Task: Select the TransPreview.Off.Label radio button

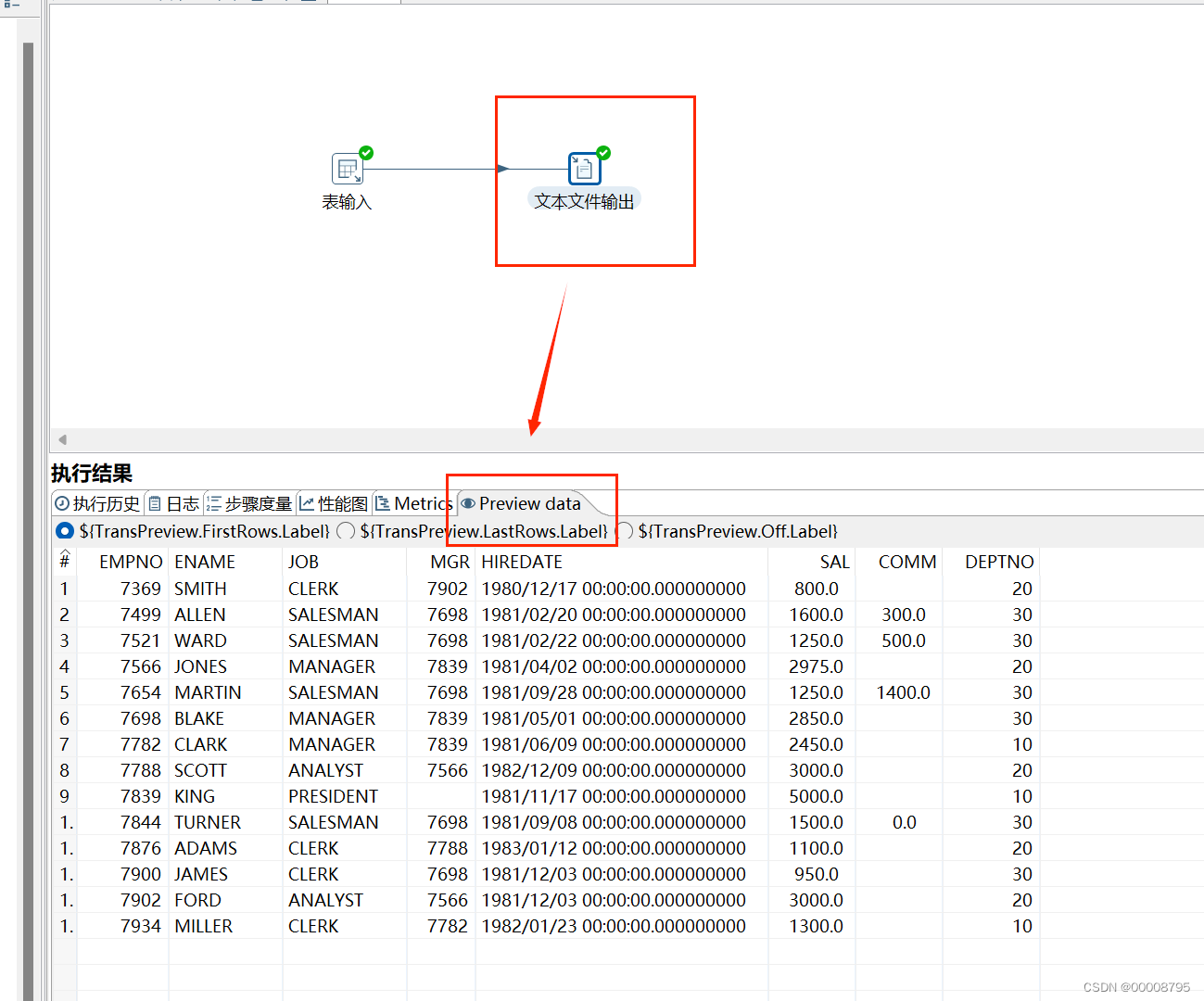Action: 624,531
